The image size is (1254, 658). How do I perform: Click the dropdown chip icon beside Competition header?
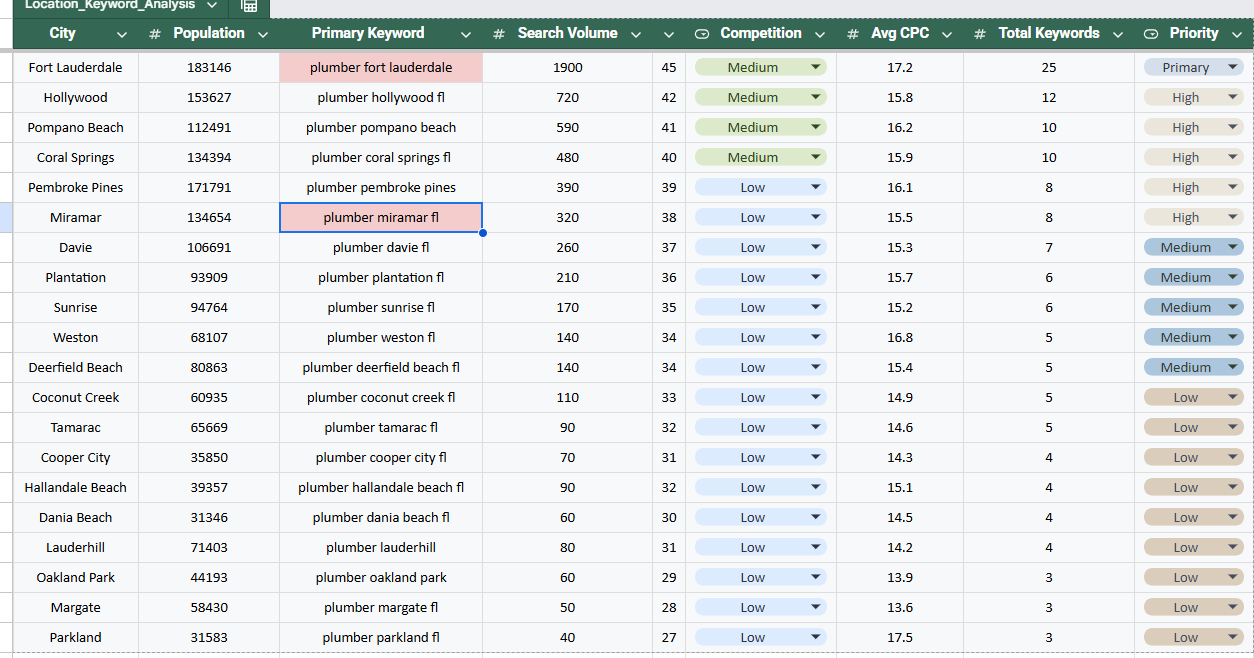(702, 34)
